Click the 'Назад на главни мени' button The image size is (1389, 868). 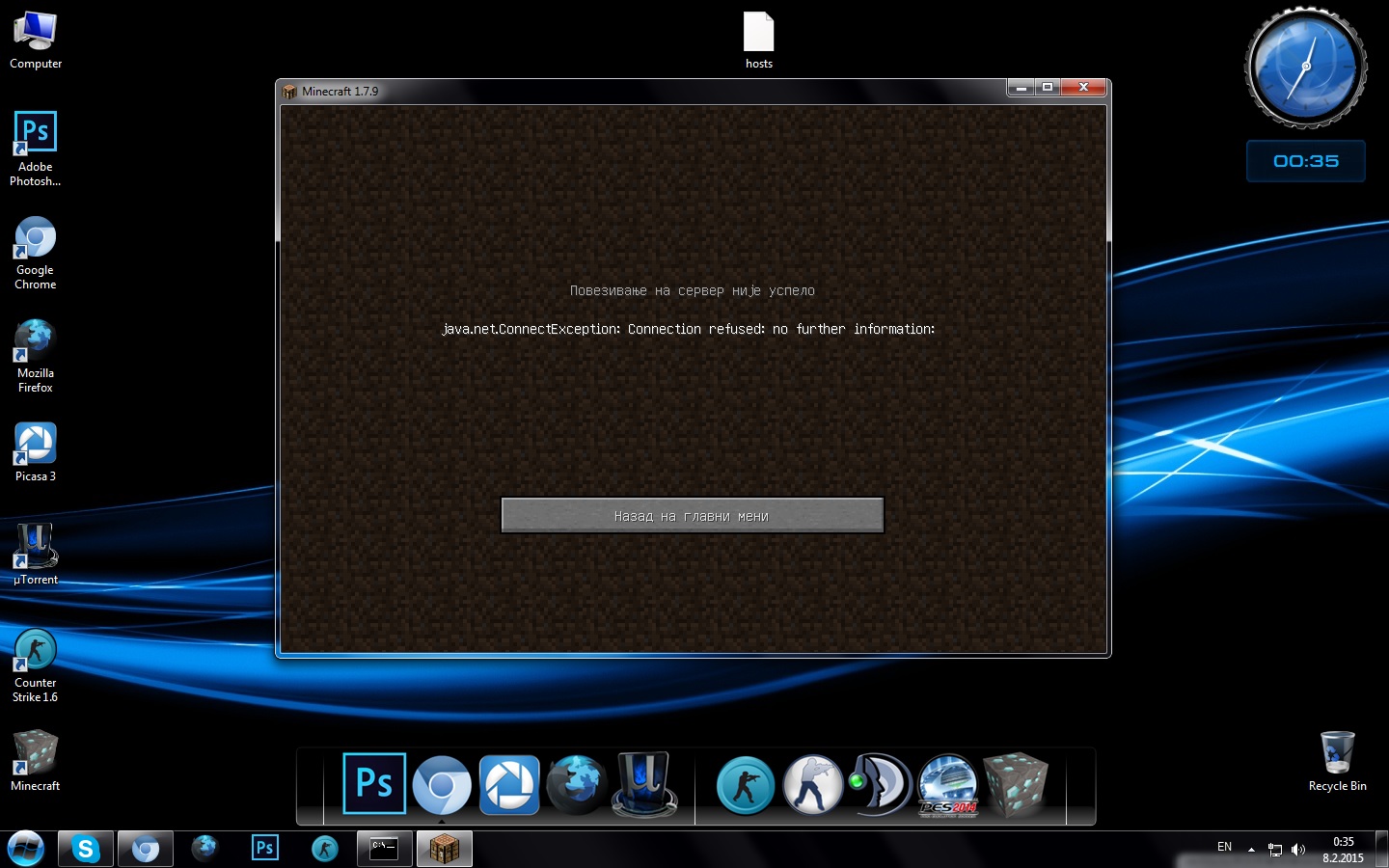pyautogui.click(x=693, y=515)
